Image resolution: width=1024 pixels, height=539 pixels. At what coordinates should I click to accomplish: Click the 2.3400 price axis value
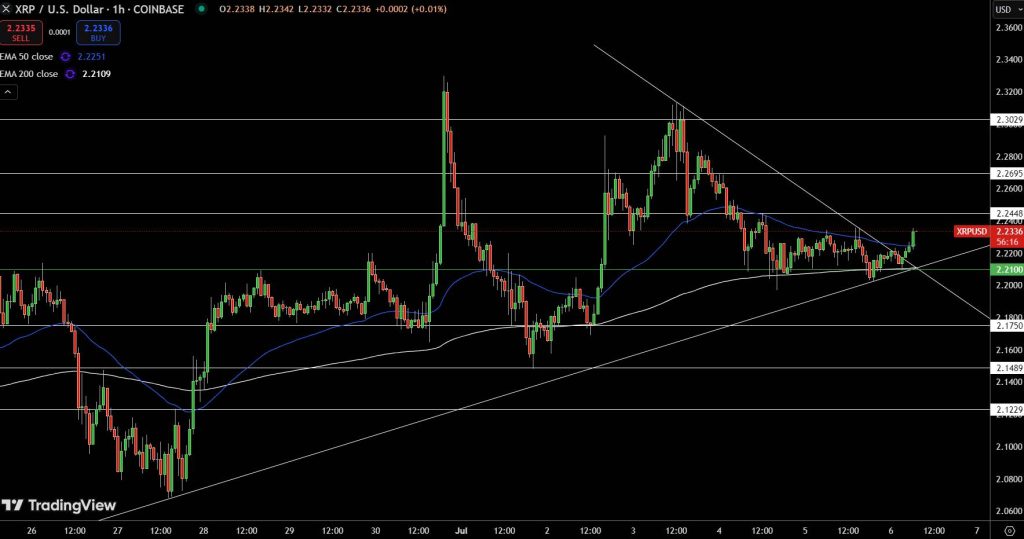click(1009, 59)
